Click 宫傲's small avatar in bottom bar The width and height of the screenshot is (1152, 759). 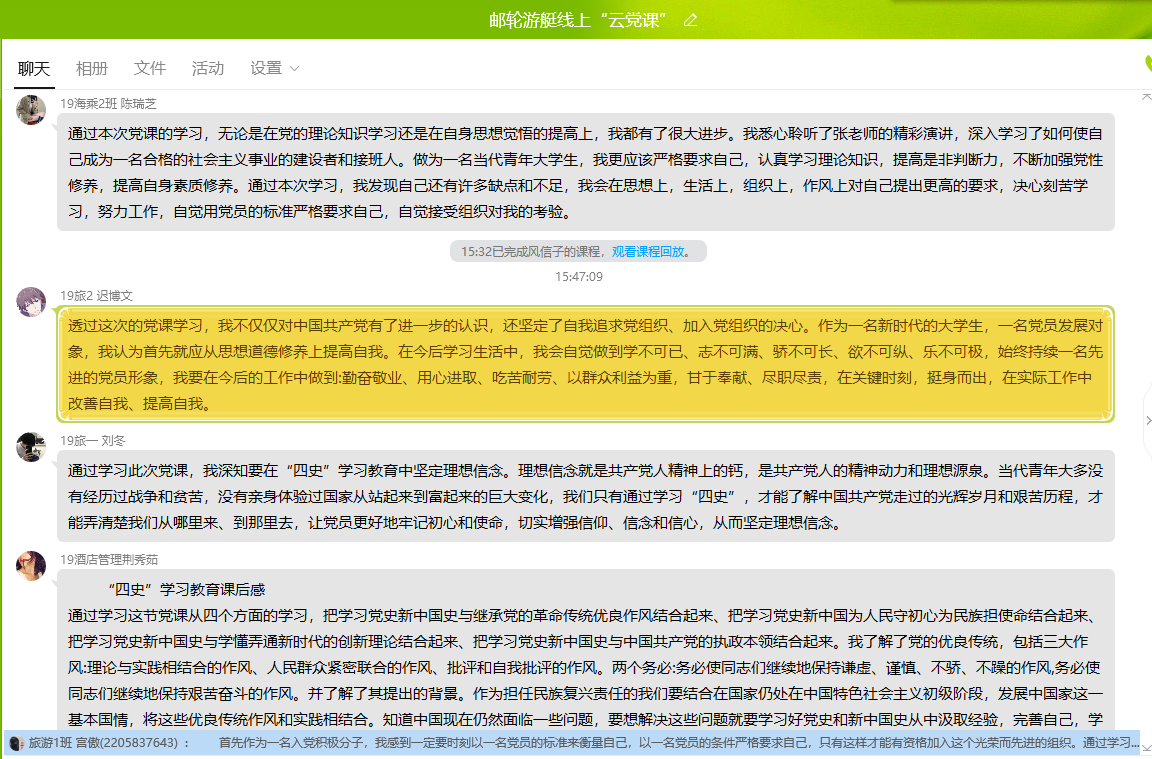[x=16, y=743]
